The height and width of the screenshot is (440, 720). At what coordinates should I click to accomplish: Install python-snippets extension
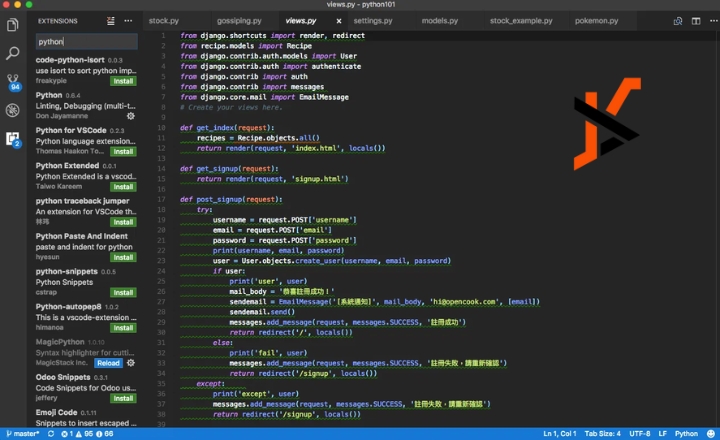coord(123,293)
